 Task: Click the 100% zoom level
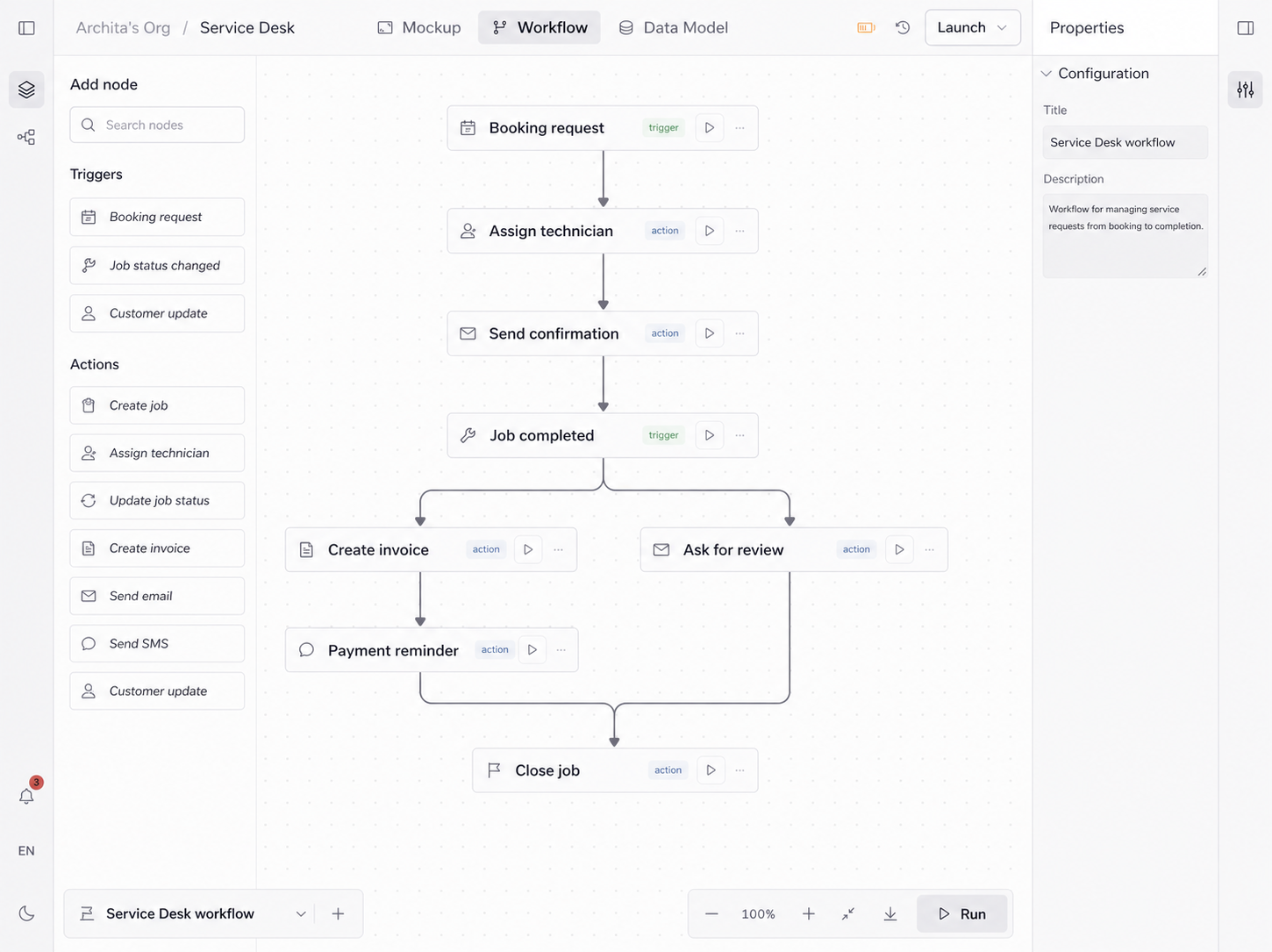click(758, 913)
